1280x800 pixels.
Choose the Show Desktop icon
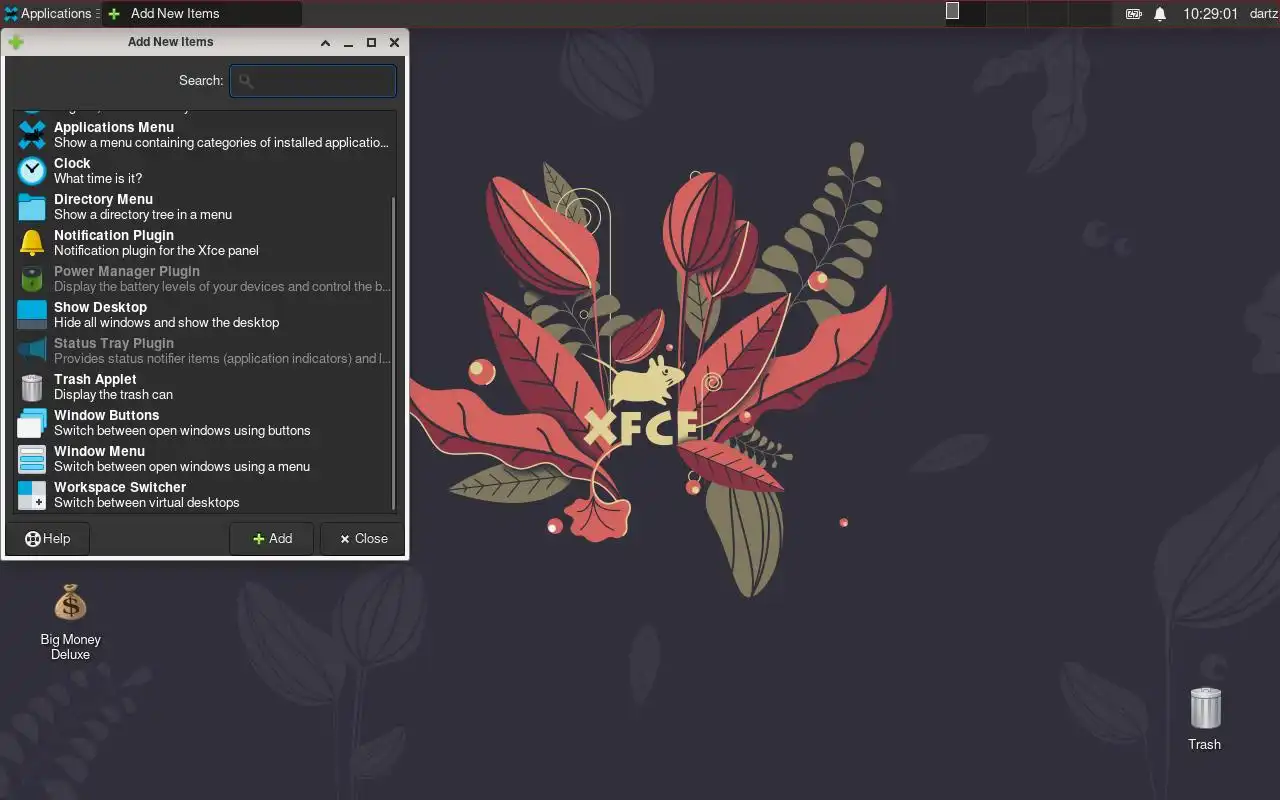tap(32, 315)
